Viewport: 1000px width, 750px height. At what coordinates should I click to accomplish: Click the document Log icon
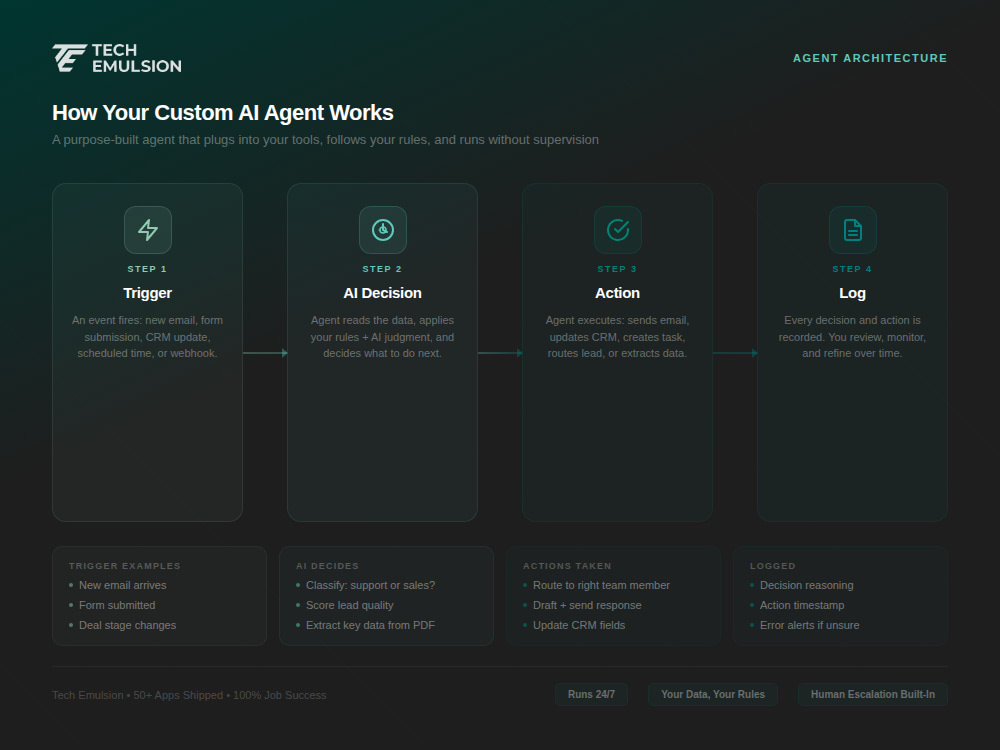click(x=853, y=230)
